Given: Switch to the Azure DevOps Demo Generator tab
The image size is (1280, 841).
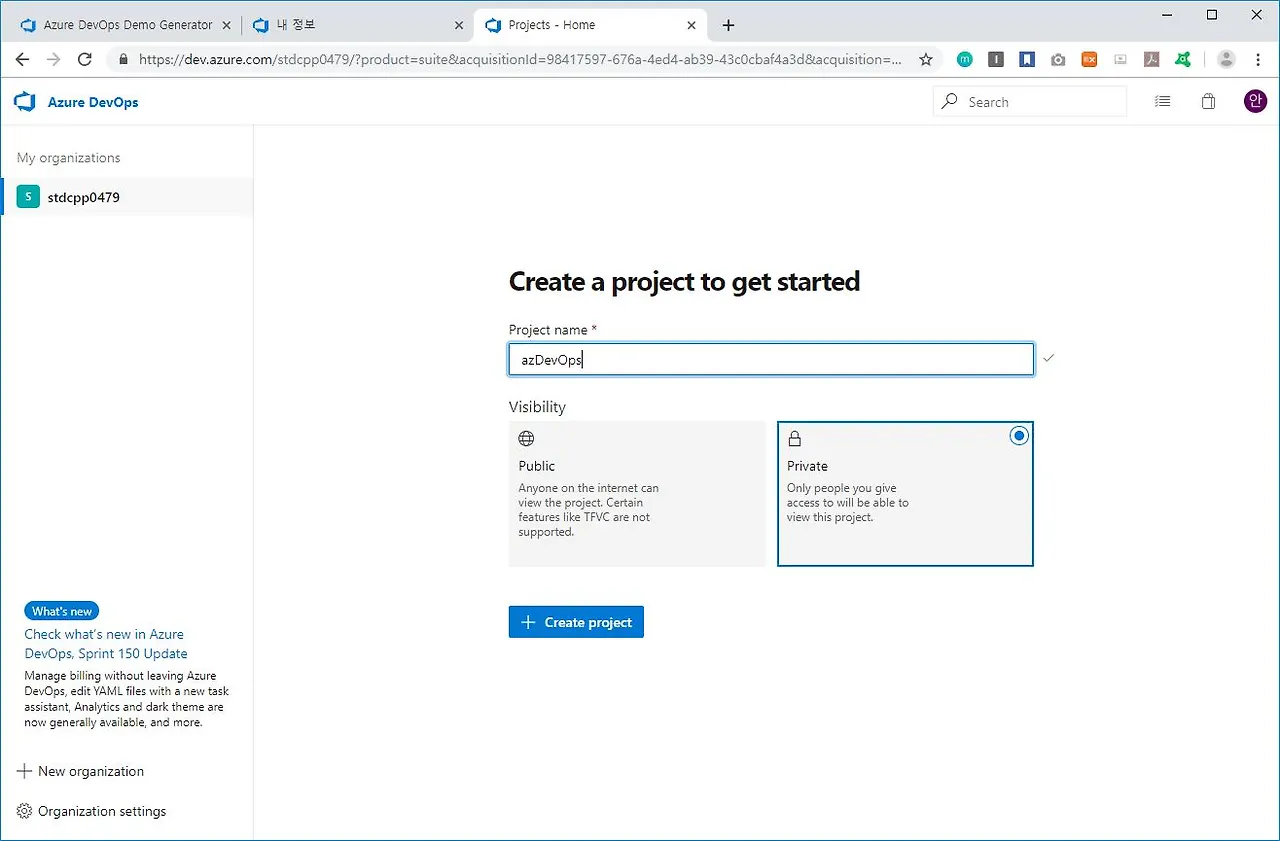Looking at the screenshot, I should [x=125, y=25].
